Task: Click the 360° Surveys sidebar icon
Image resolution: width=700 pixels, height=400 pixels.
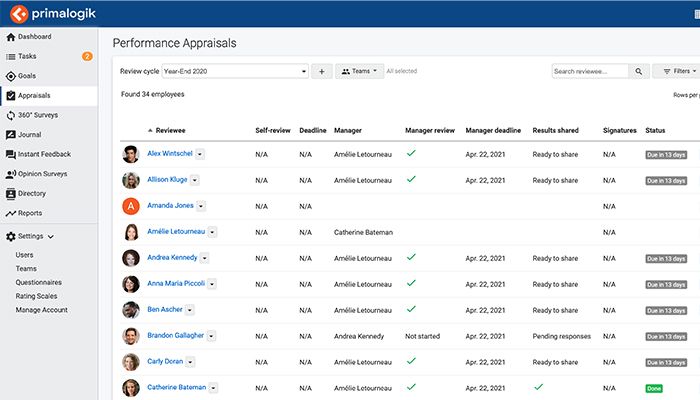Action: [10, 115]
